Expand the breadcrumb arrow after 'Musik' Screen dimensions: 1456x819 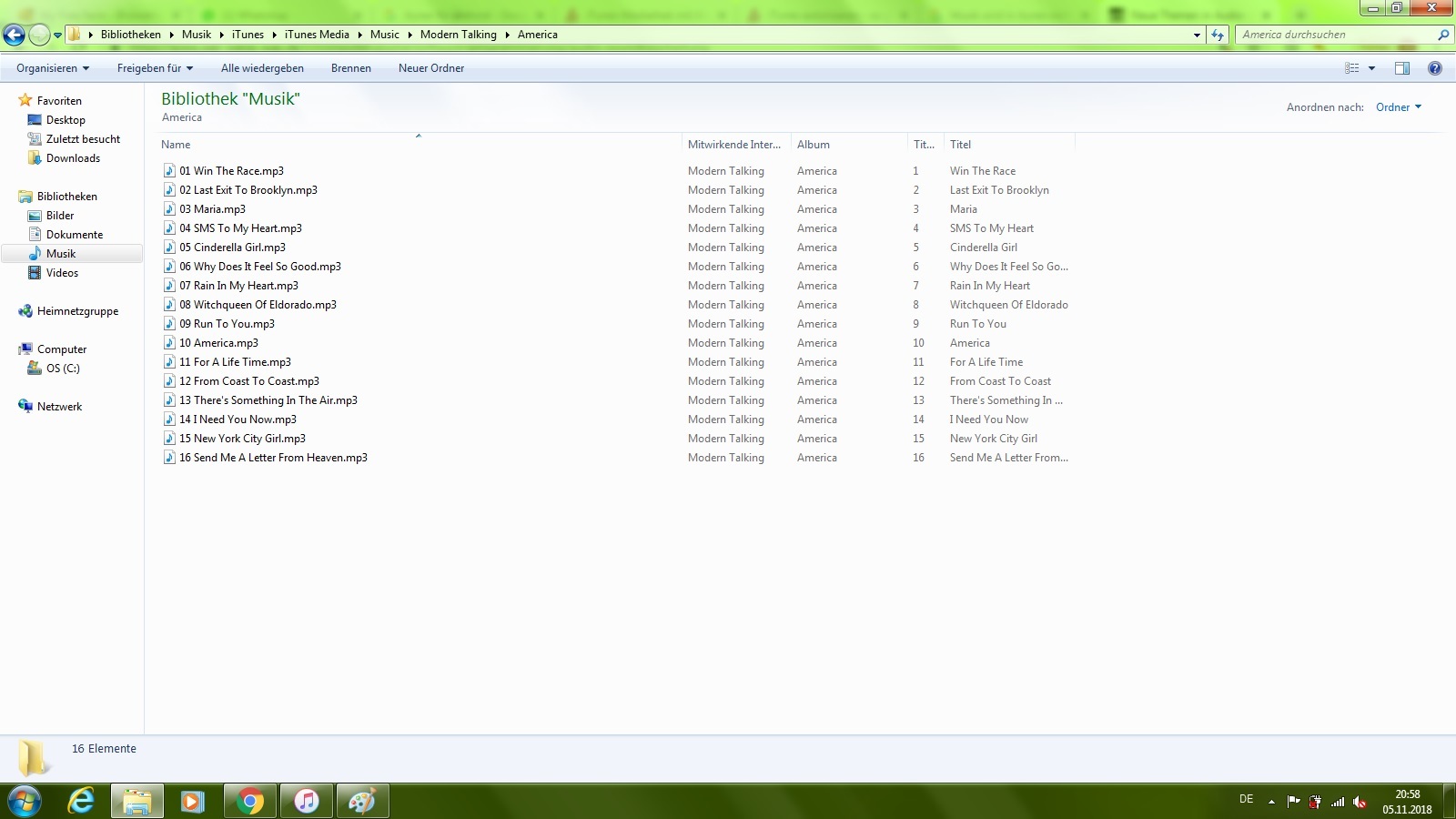tap(221, 35)
